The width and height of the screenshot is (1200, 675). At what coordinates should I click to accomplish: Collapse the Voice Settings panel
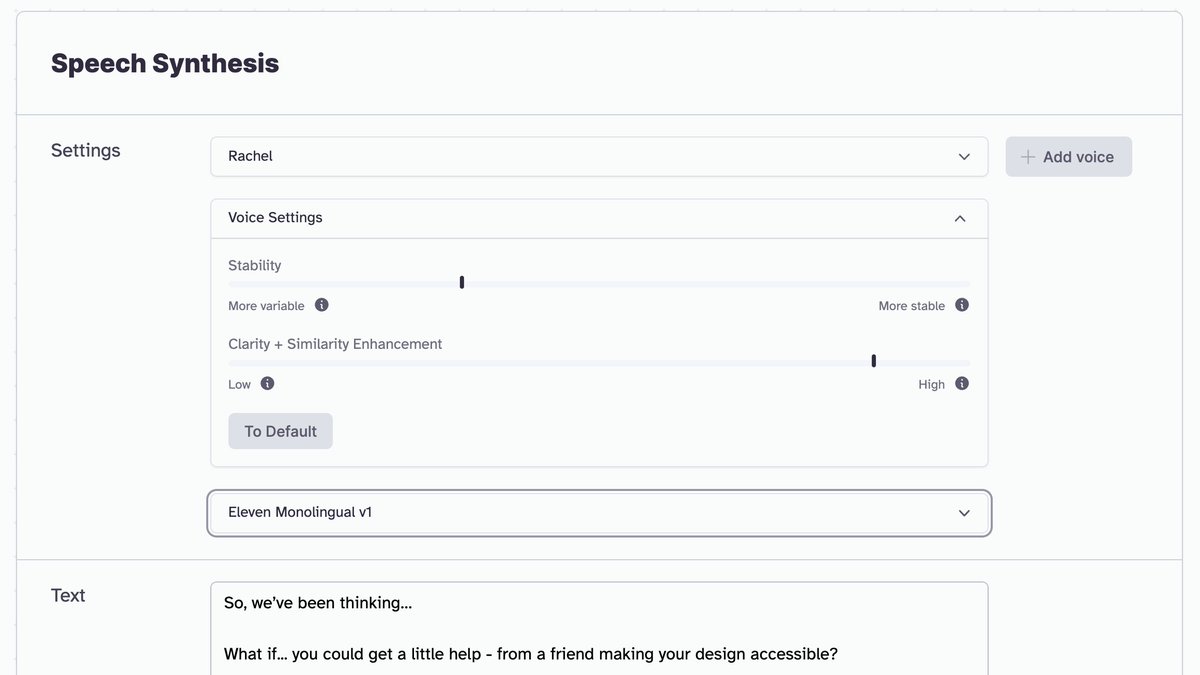tap(599, 218)
